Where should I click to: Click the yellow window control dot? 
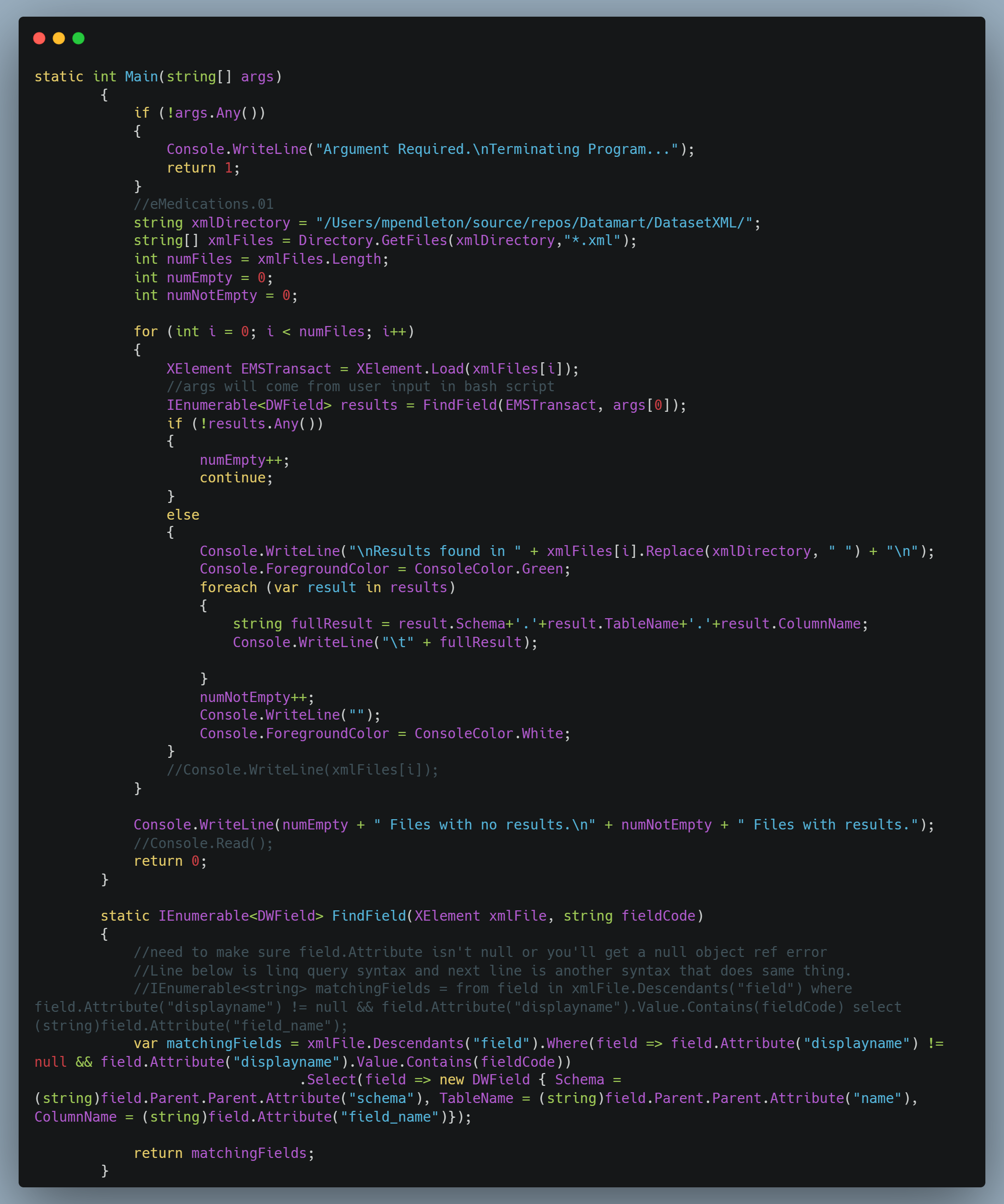[59, 38]
